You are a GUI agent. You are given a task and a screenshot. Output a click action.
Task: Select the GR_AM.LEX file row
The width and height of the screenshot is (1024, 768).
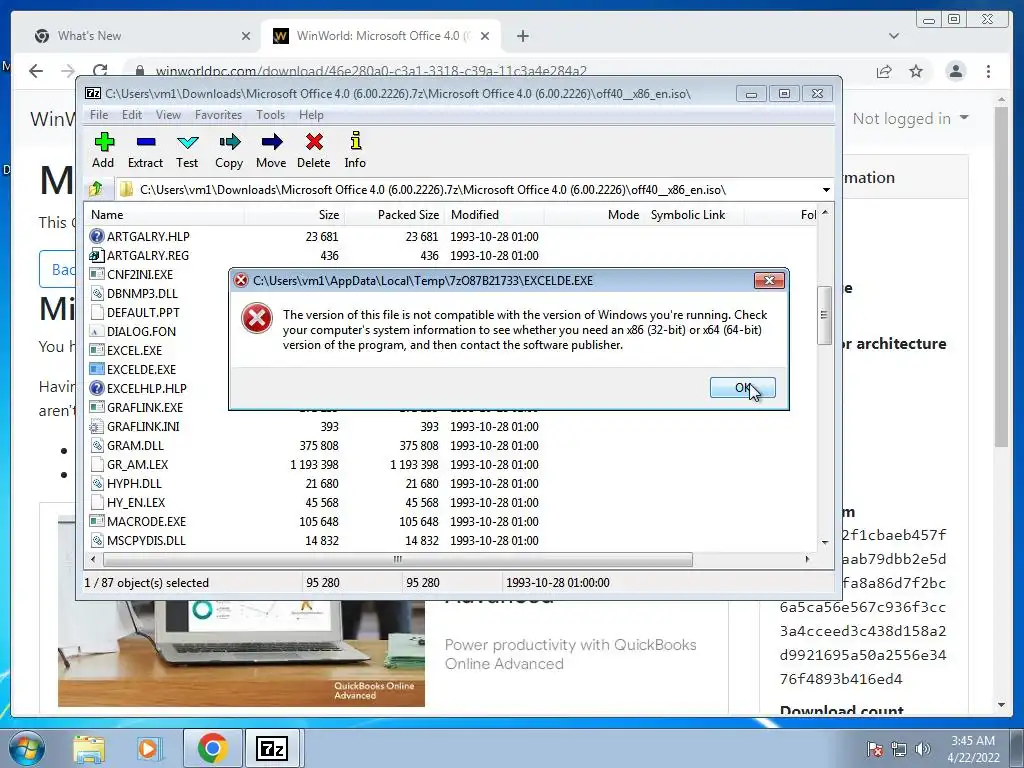coord(451,464)
